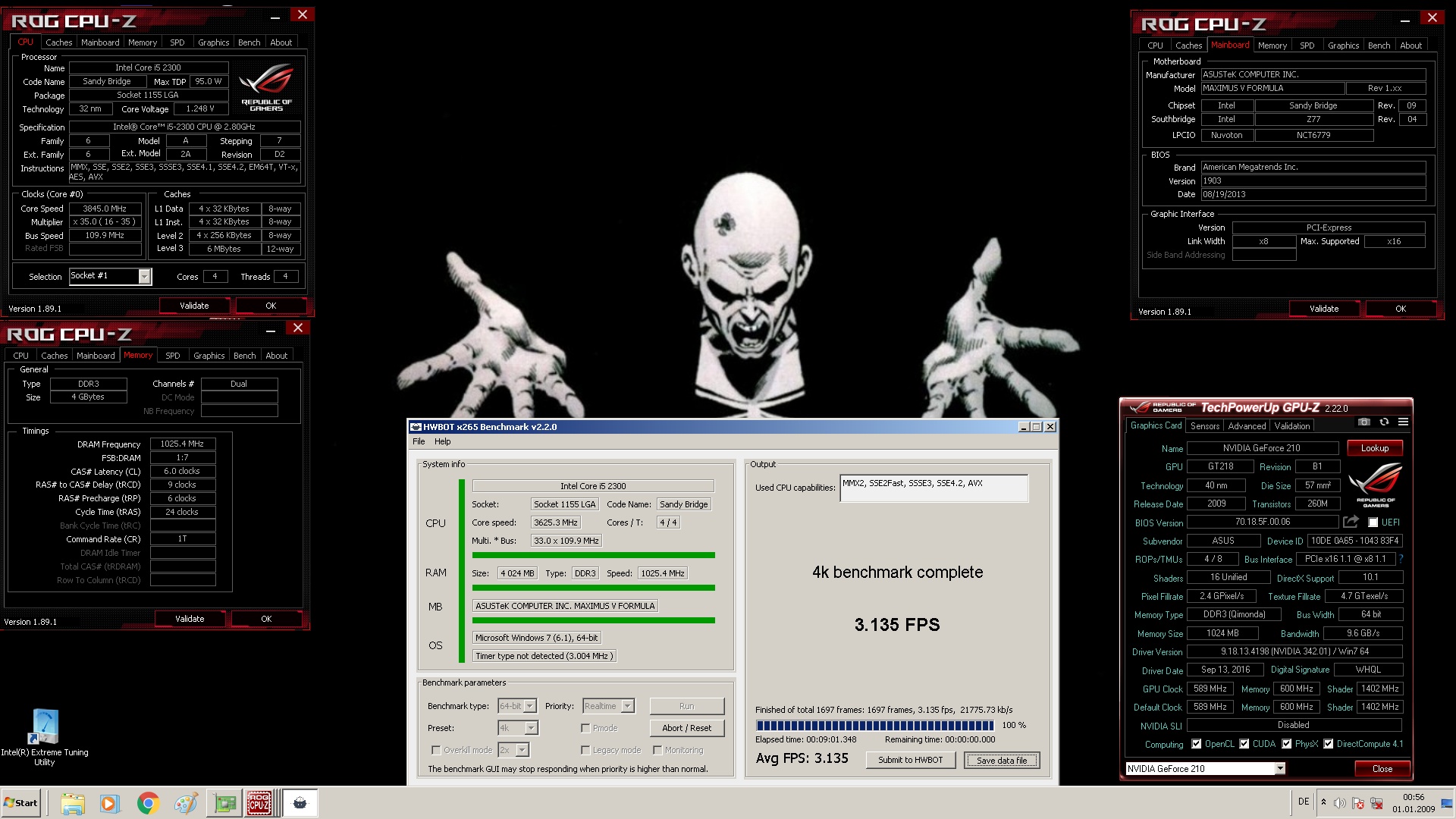
Task: Switch to Sensors tab in GPU-Z
Action: tap(1204, 426)
